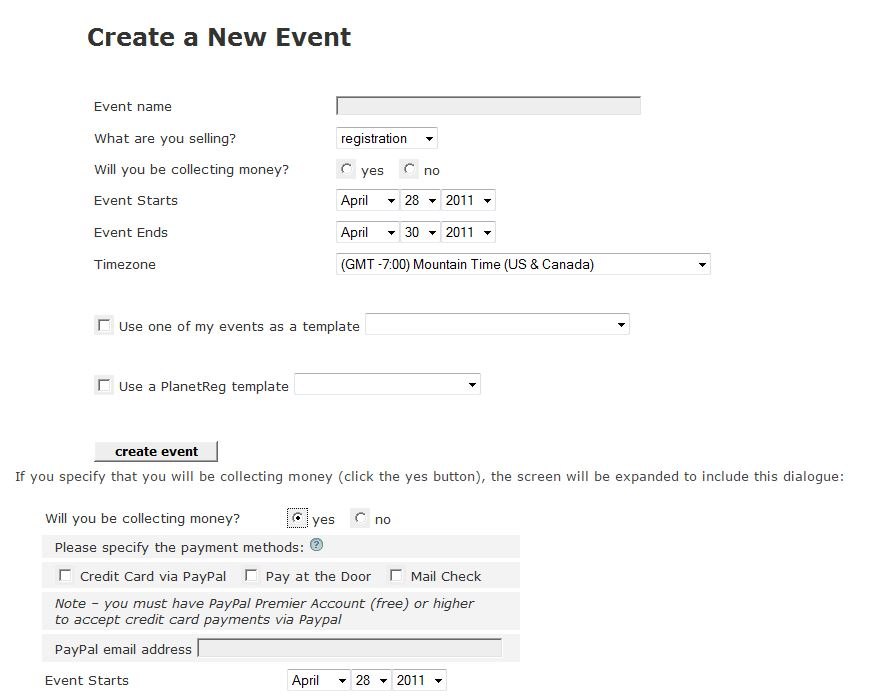Change the Event Ends day value
Image resolution: width=878 pixels, height=699 pixels.
click(418, 232)
